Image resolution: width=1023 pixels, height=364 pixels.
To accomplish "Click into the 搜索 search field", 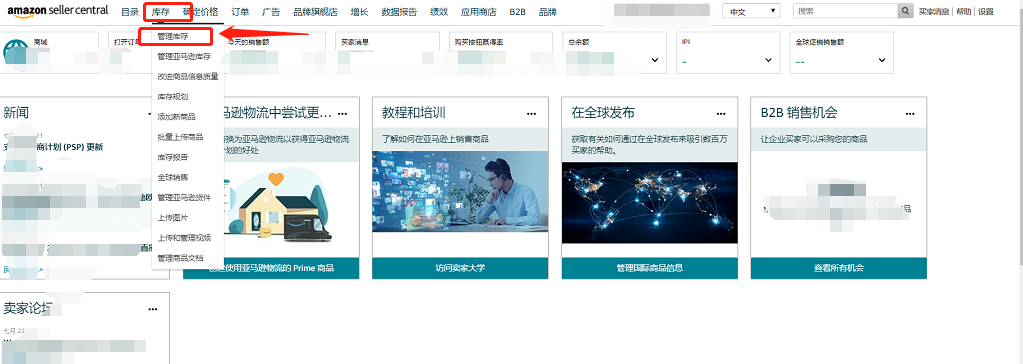I will click(x=846, y=11).
